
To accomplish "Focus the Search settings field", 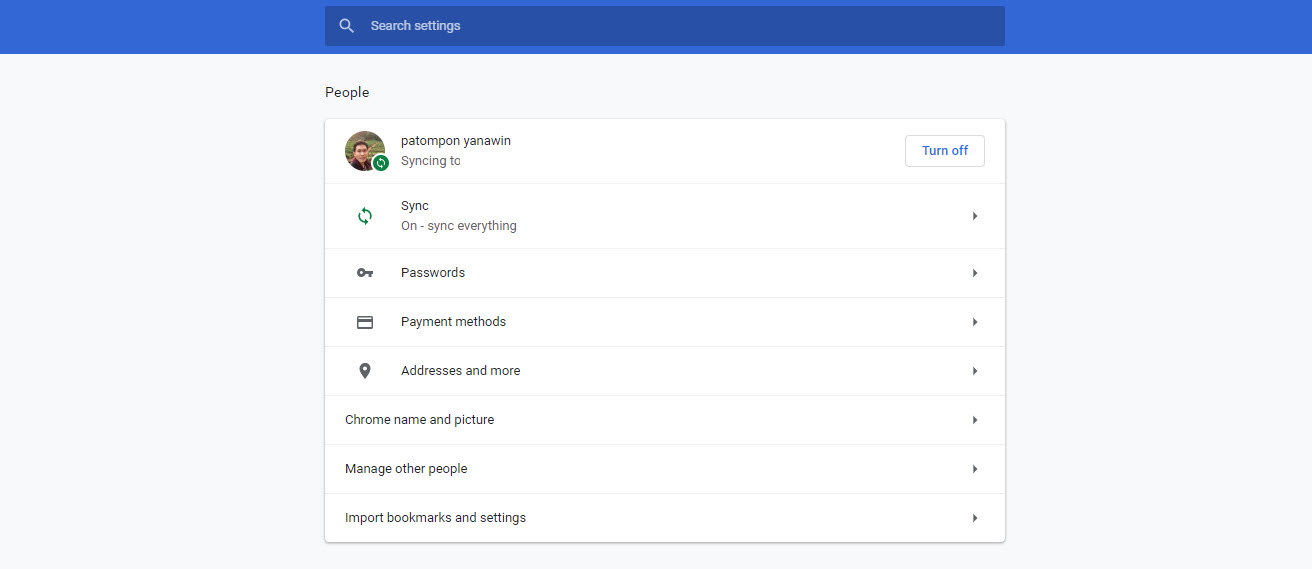I will (665, 26).
